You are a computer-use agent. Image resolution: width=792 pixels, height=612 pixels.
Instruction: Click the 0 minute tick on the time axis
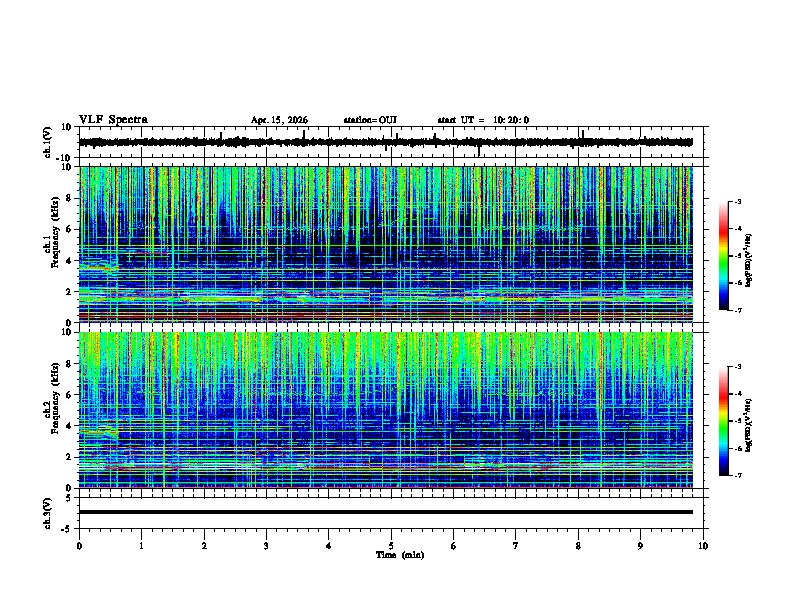[x=79, y=546]
